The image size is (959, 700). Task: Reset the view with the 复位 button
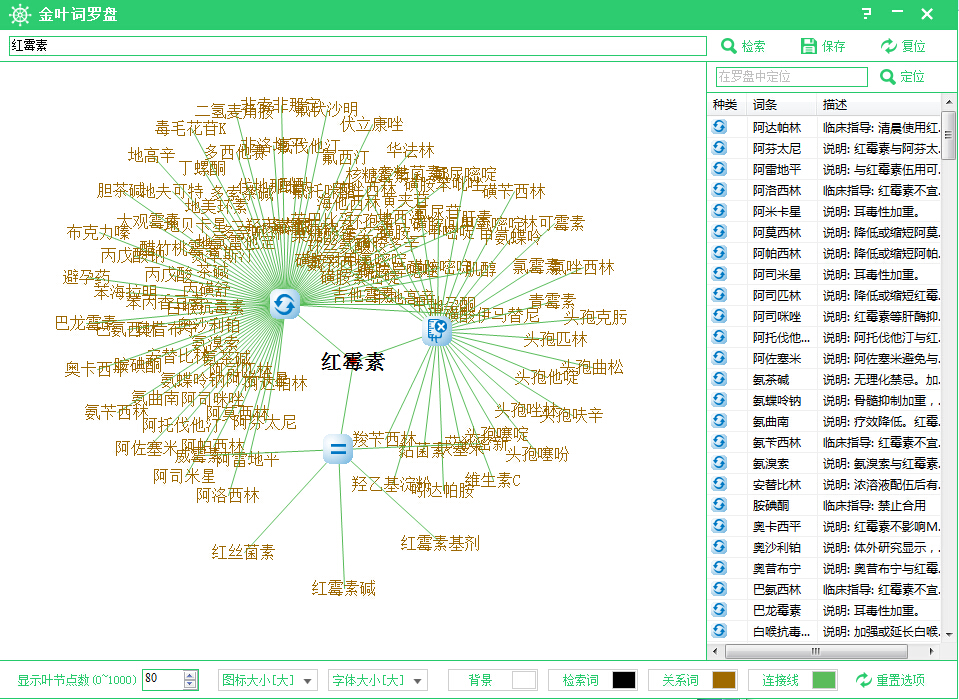click(x=903, y=46)
